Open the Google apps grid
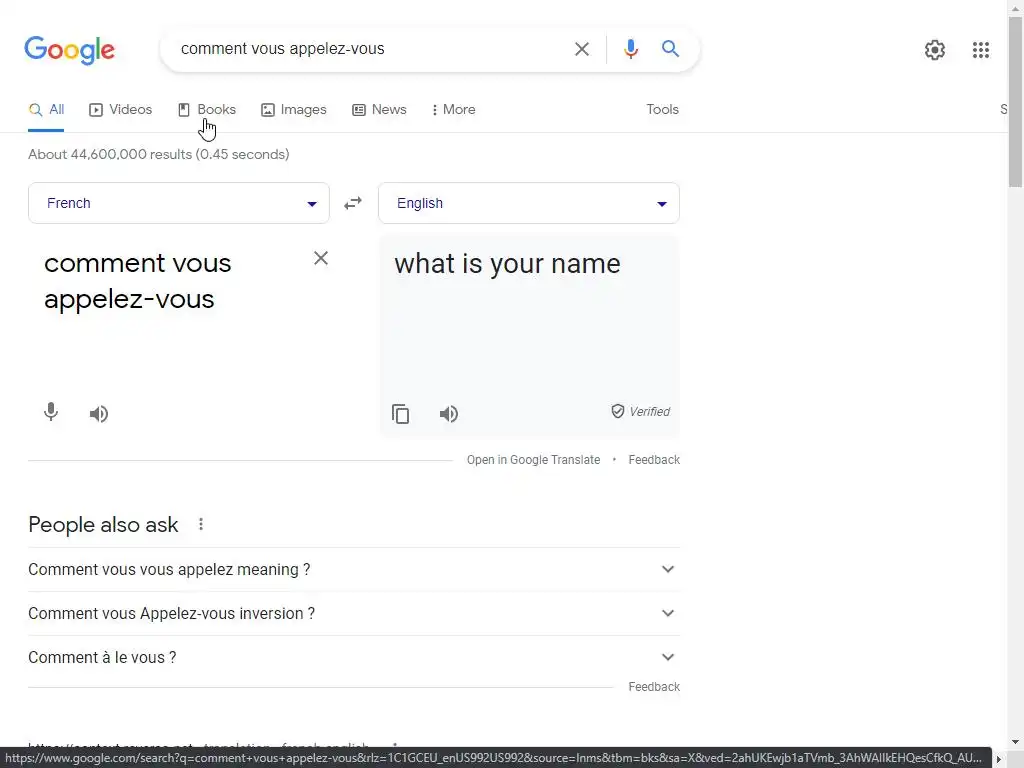The width and height of the screenshot is (1024, 768). 981,50
